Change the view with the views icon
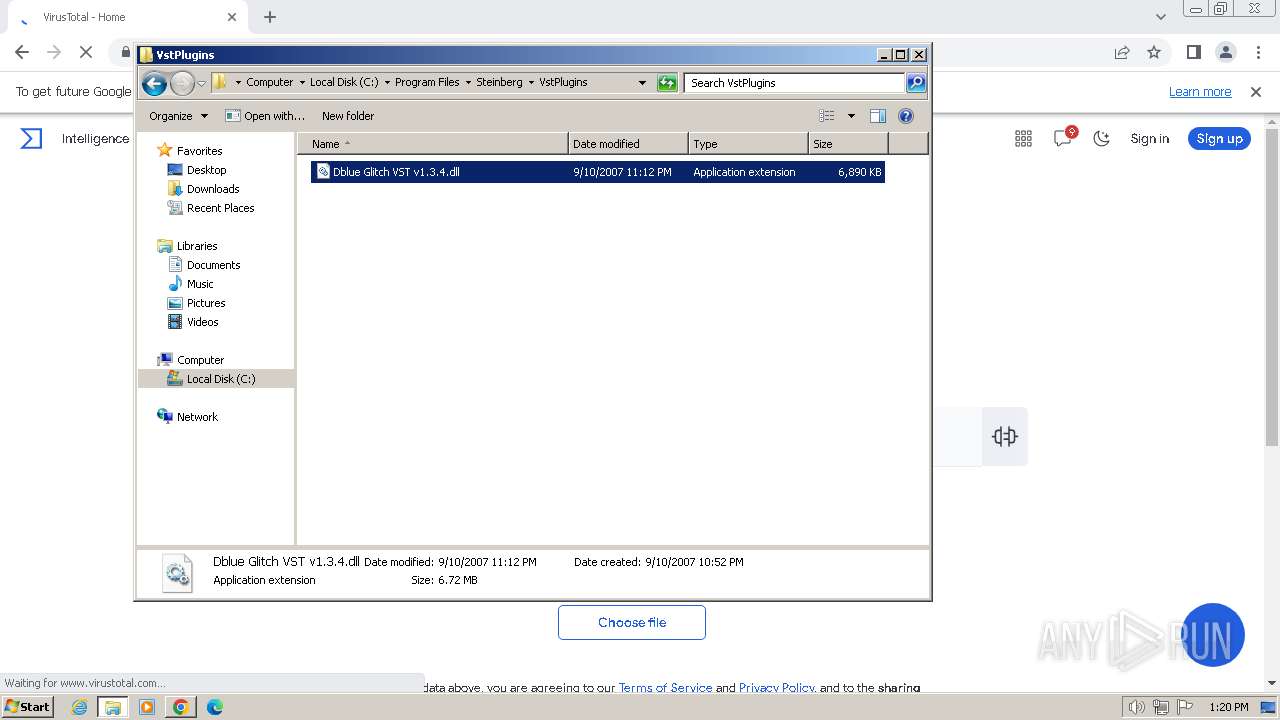The width and height of the screenshot is (1280, 720). (x=826, y=116)
